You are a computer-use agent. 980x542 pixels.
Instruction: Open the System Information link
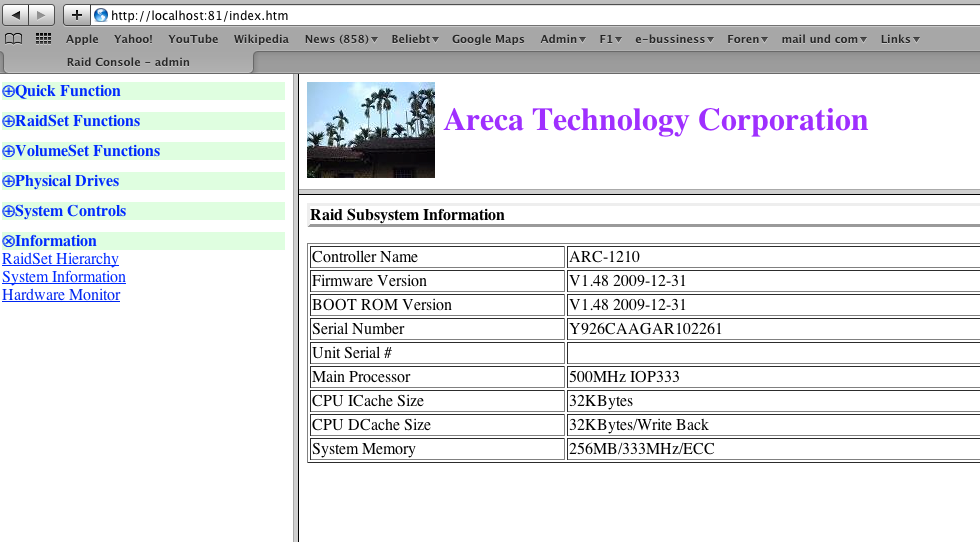[64, 277]
